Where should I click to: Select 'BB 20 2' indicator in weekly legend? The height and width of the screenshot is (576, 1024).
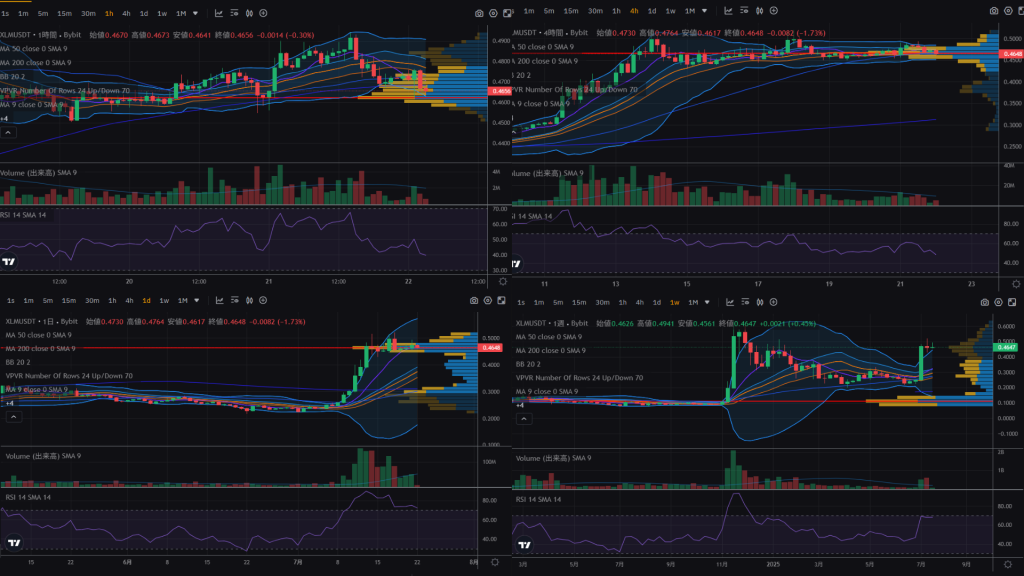(528, 364)
